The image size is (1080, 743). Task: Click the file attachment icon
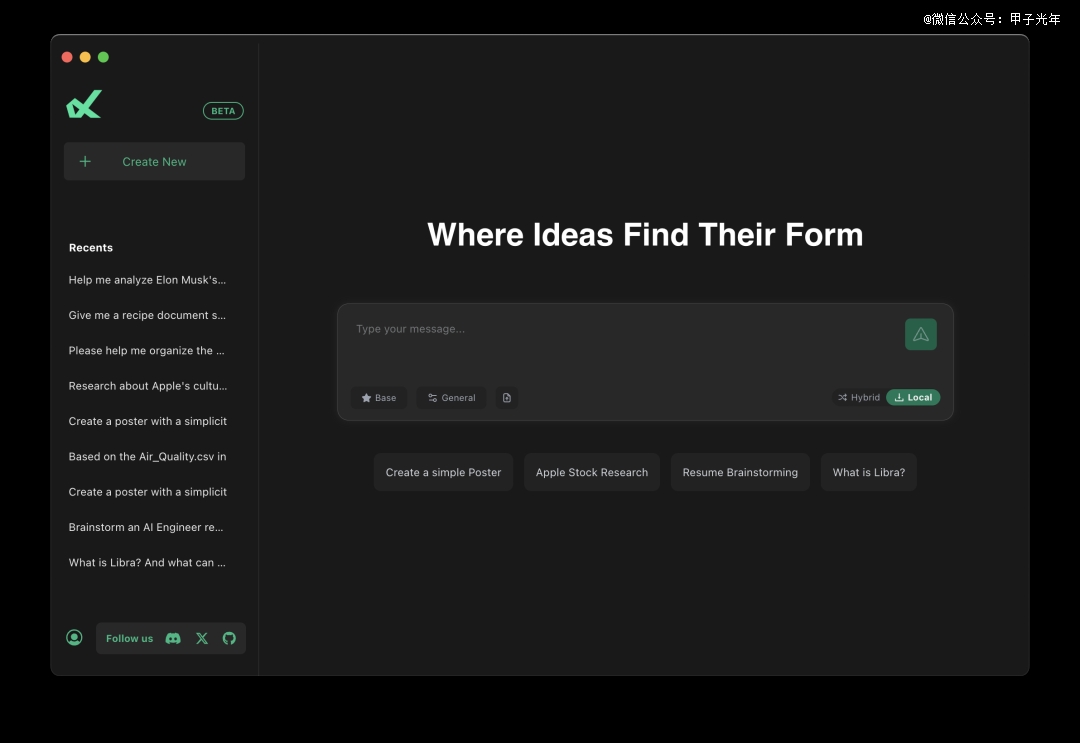pos(507,398)
